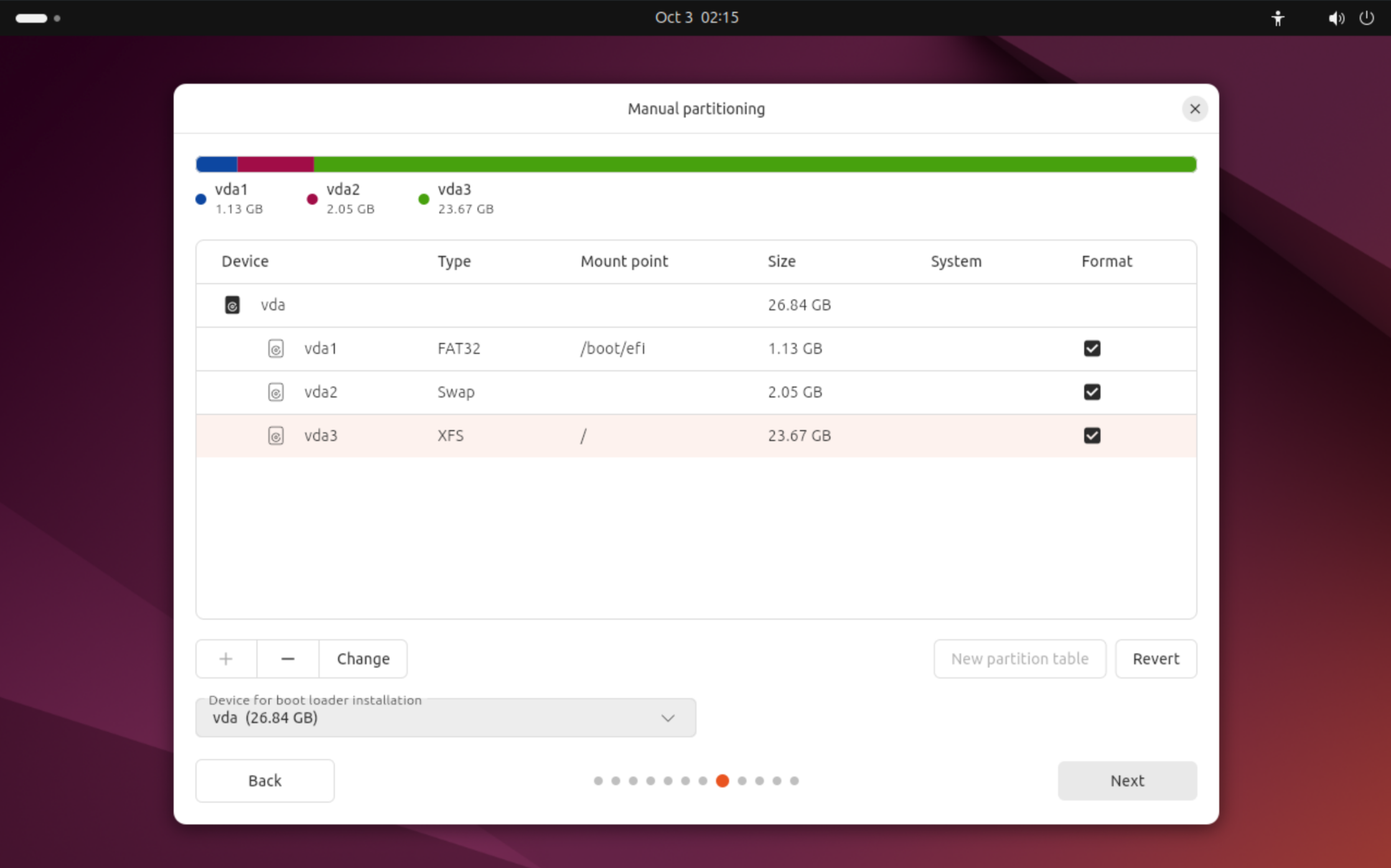Click the vda disk drive icon

[x=232, y=305]
